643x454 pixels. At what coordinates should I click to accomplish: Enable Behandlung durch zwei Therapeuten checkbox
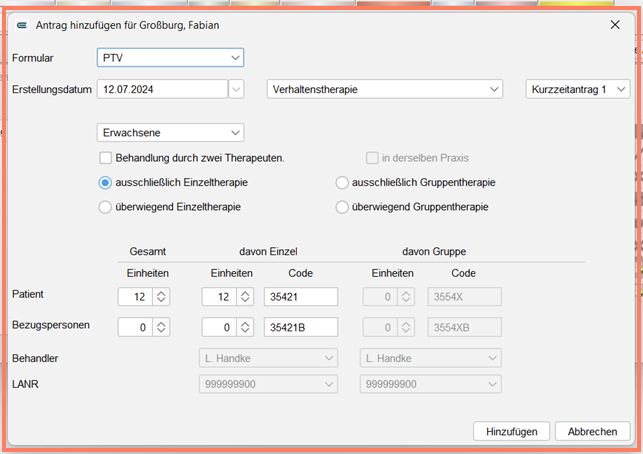(x=105, y=158)
